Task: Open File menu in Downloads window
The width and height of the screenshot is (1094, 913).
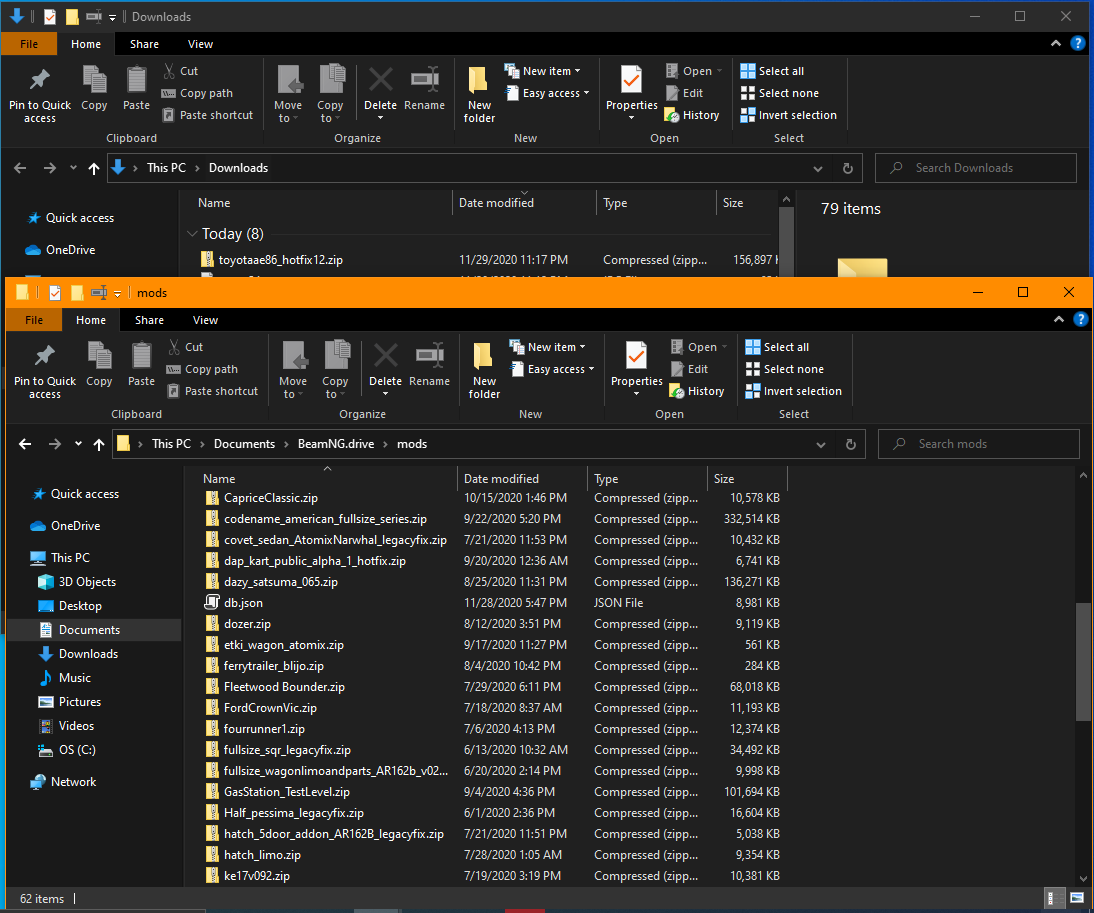Action: pos(29,44)
